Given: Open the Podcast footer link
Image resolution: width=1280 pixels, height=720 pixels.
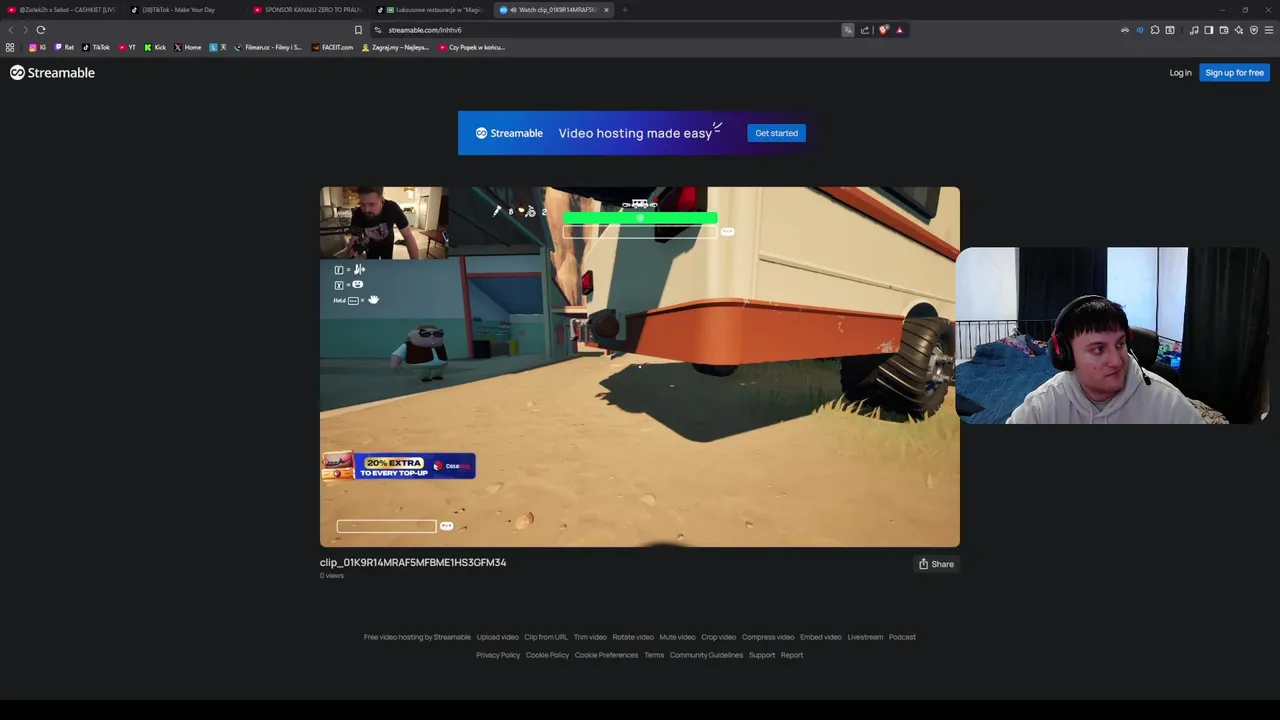Looking at the screenshot, I should coord(902,637).
